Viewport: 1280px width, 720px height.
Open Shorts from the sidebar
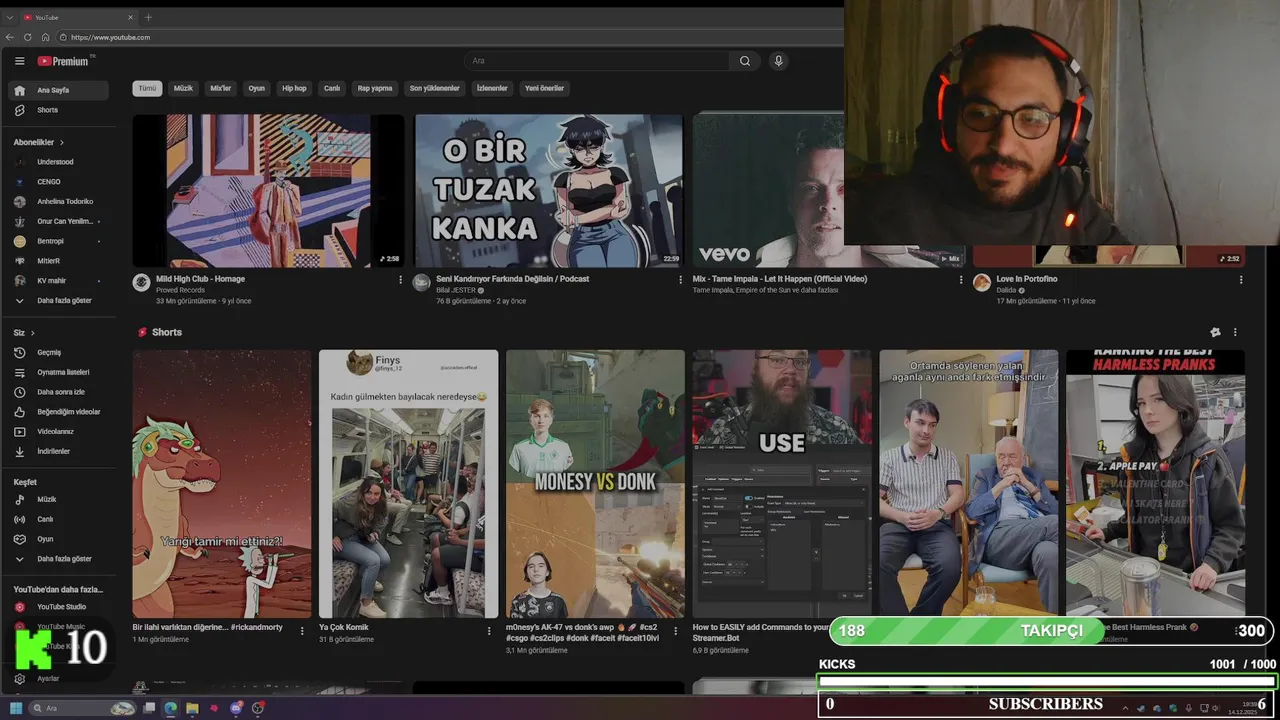click(x=58, y=110)
